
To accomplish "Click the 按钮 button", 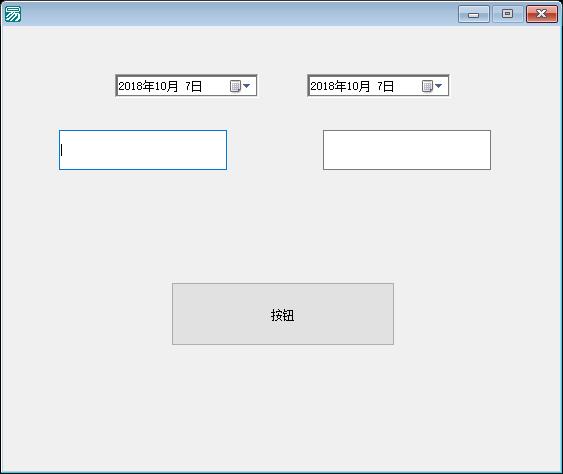I will tap(283, 314).
